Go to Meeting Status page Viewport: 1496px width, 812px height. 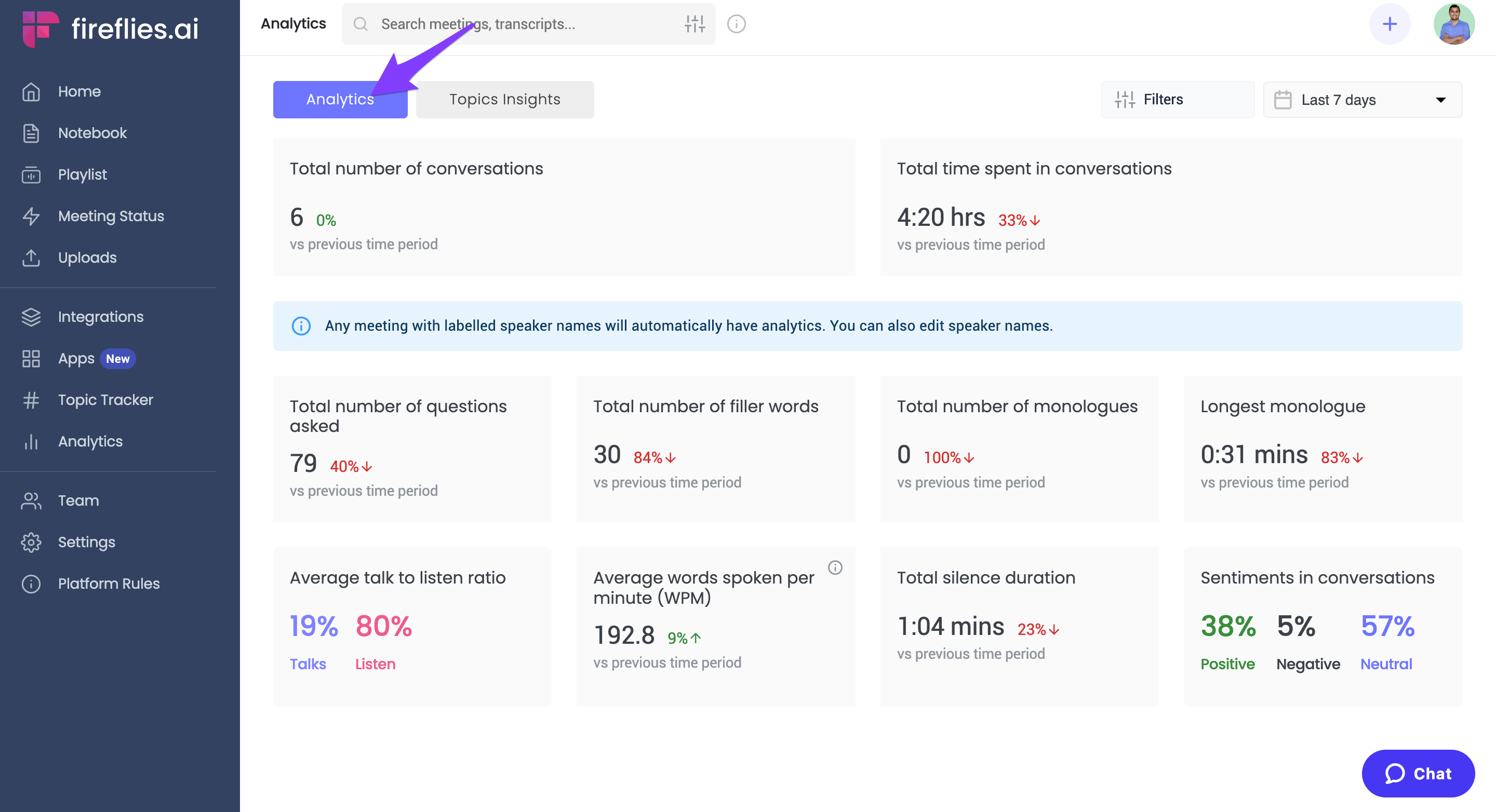point(111,216)
